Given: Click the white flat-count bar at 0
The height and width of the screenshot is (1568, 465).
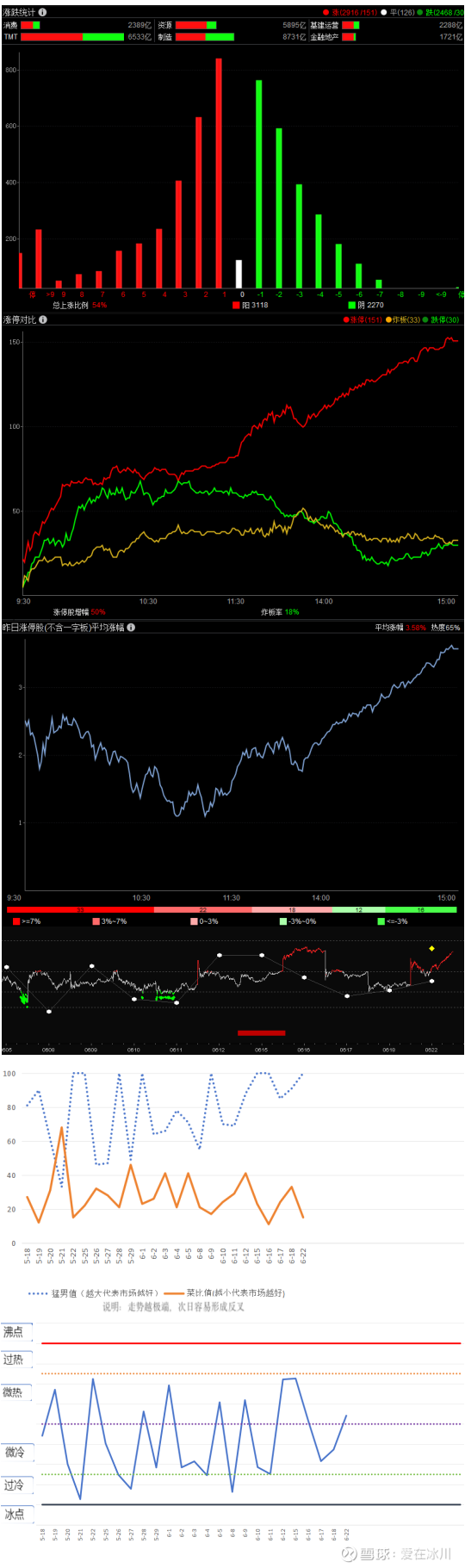Looking at the screenshot, I should tap(239, 274).
